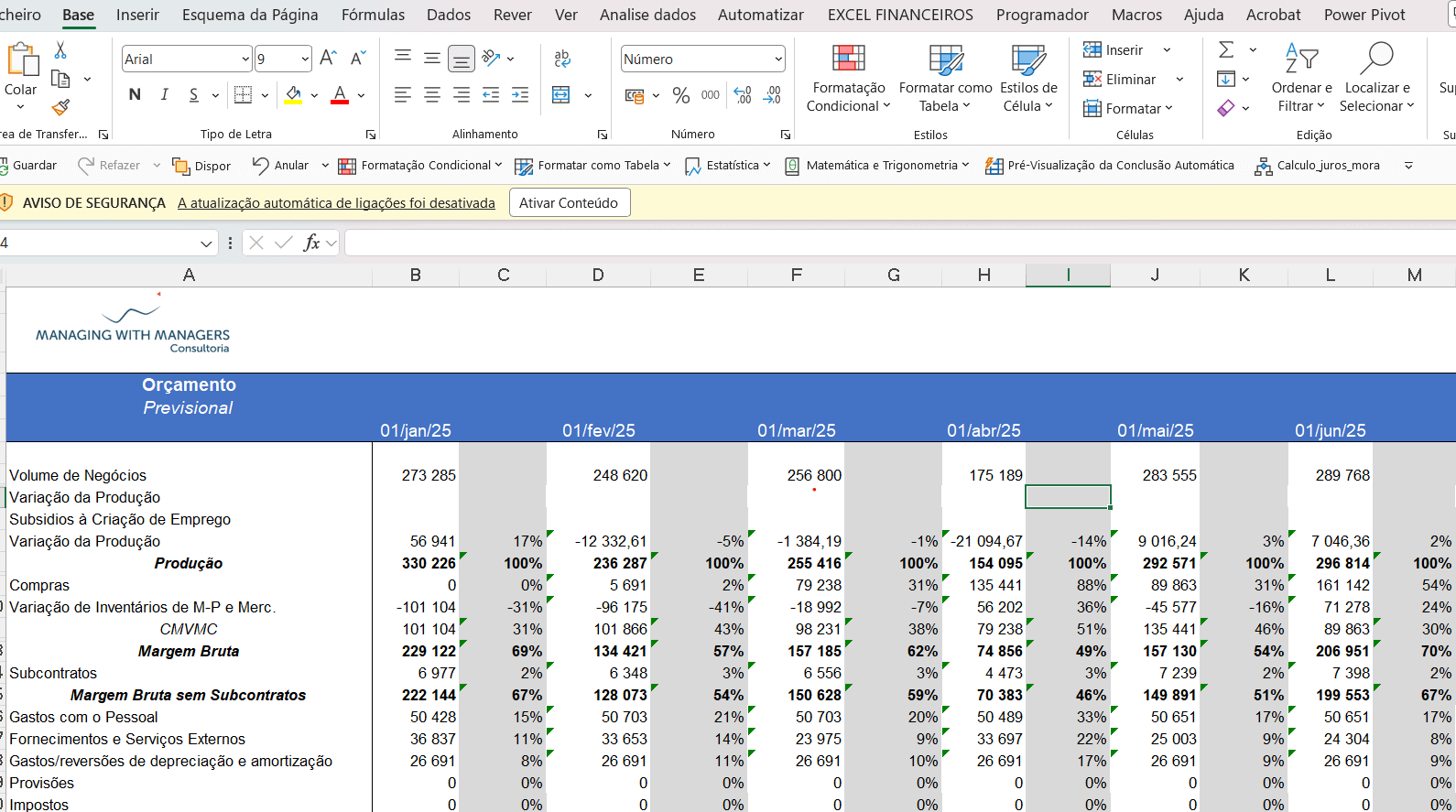Open Formatar como Tabela gallery
The width and height of the screenshot is (1456, 812).
(x=945, y=79)
